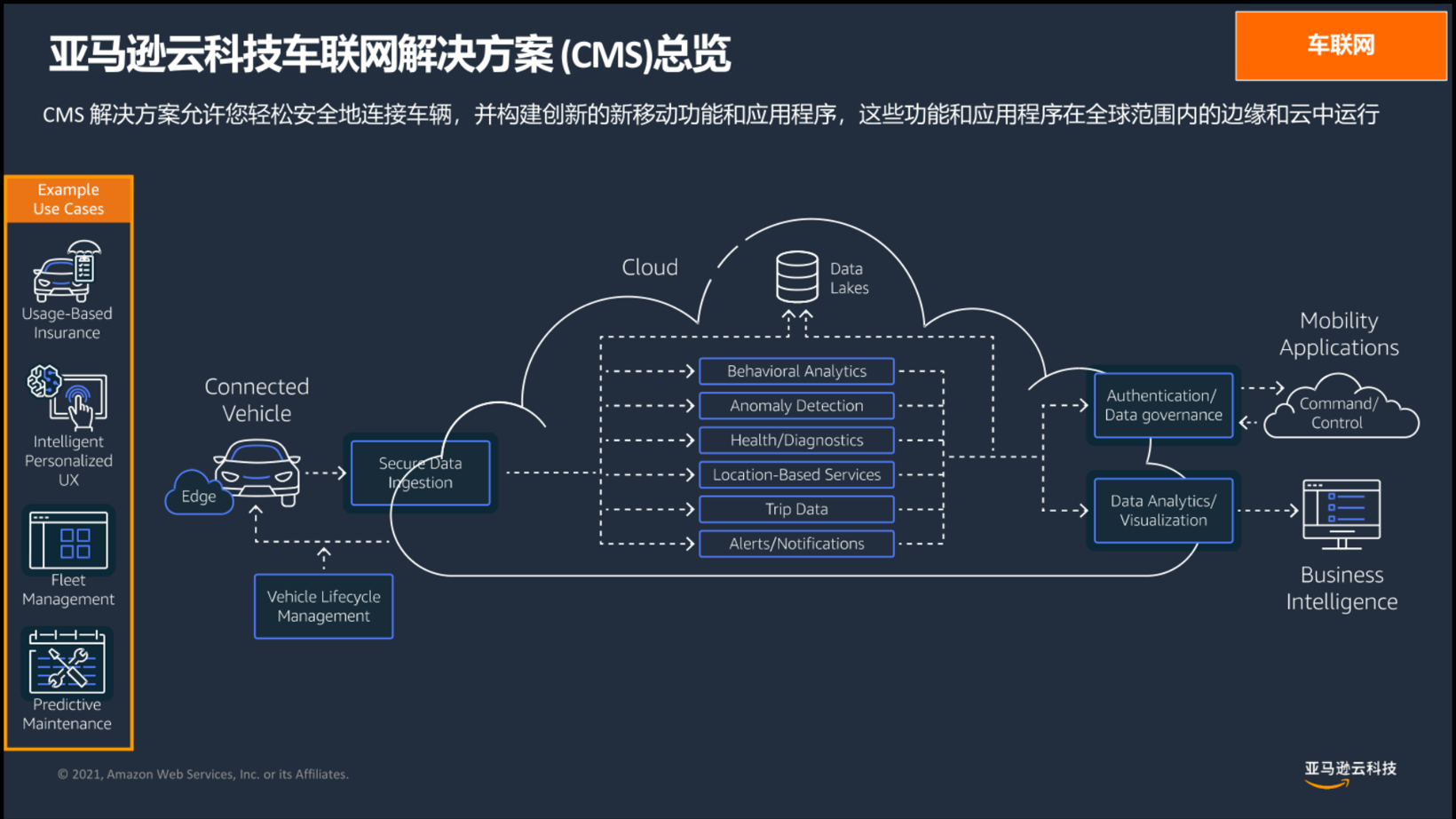
Task: Click the Connected Vehicle label
Action: click(x=257, y=400)
